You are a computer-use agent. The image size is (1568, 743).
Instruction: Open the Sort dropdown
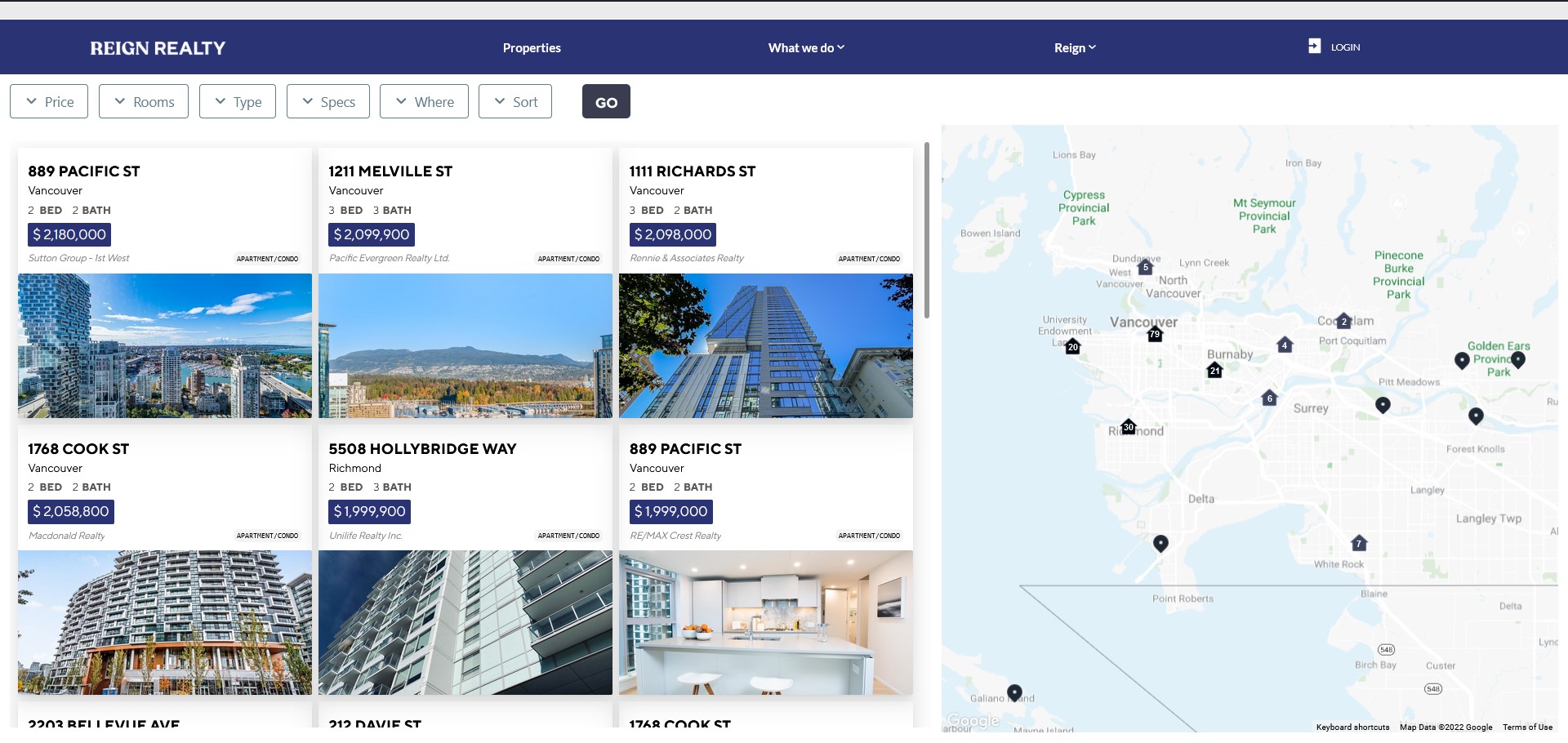coord(515,101)
